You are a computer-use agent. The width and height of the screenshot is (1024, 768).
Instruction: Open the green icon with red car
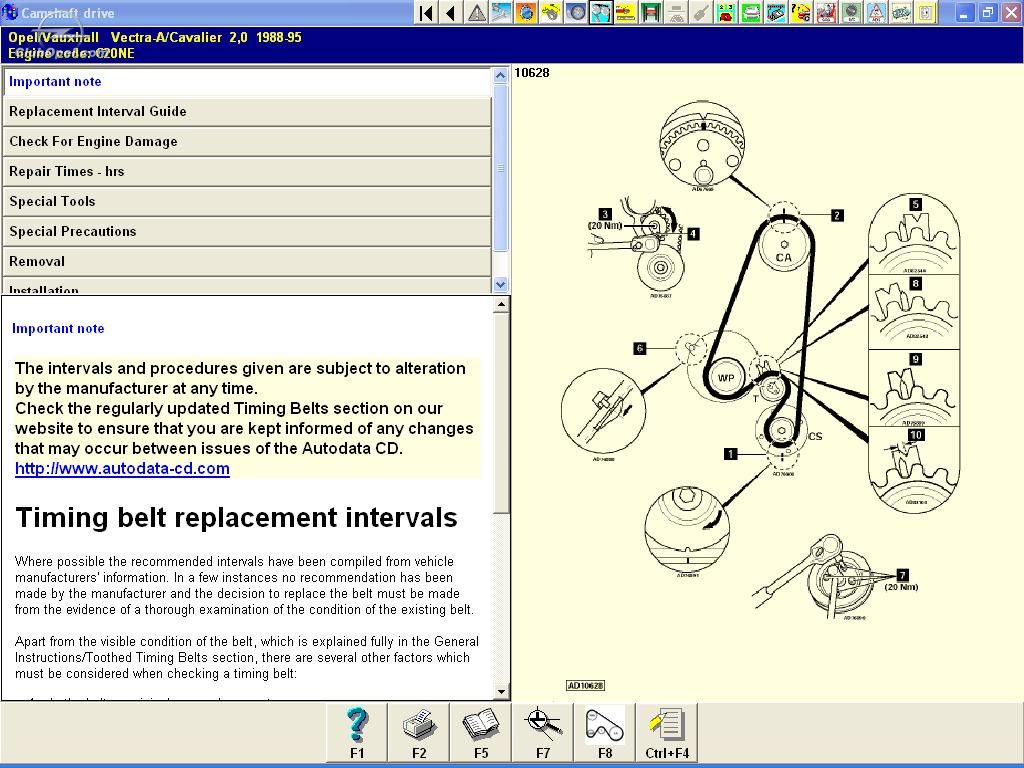pos(726,12)
